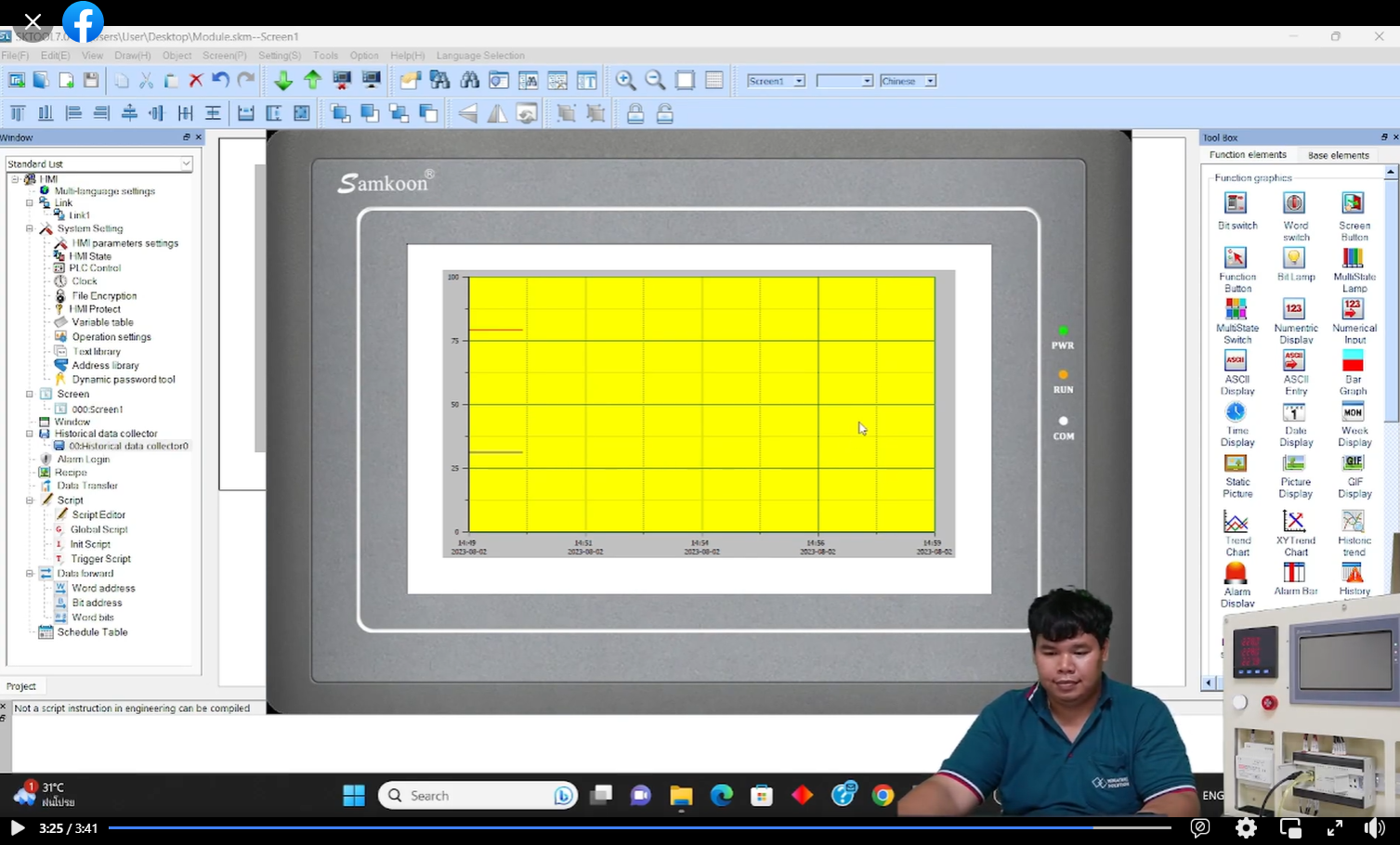Open the video settings gear
The image size is (1400, 845).
pos(1246,827)
